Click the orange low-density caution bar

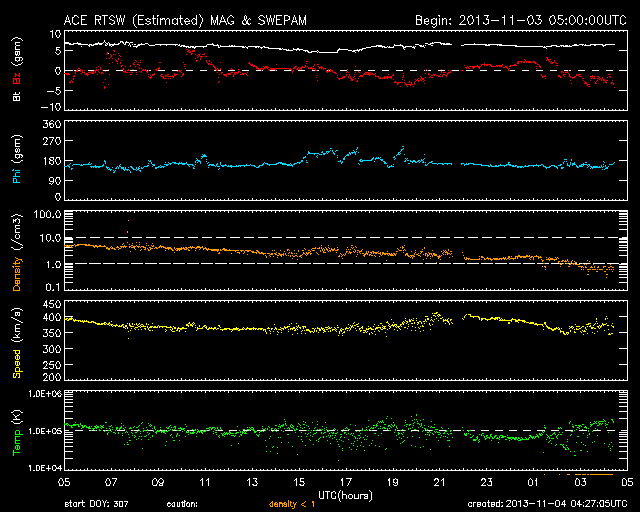(593, 473)
